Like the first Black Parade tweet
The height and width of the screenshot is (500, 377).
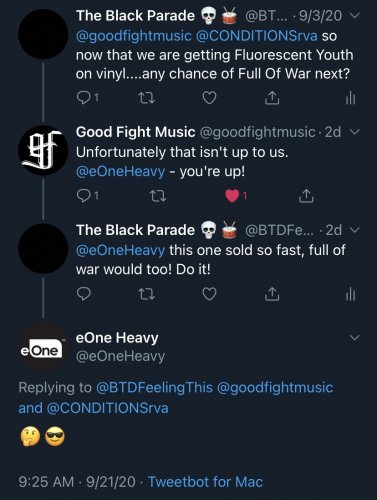(x=210, y=98)
